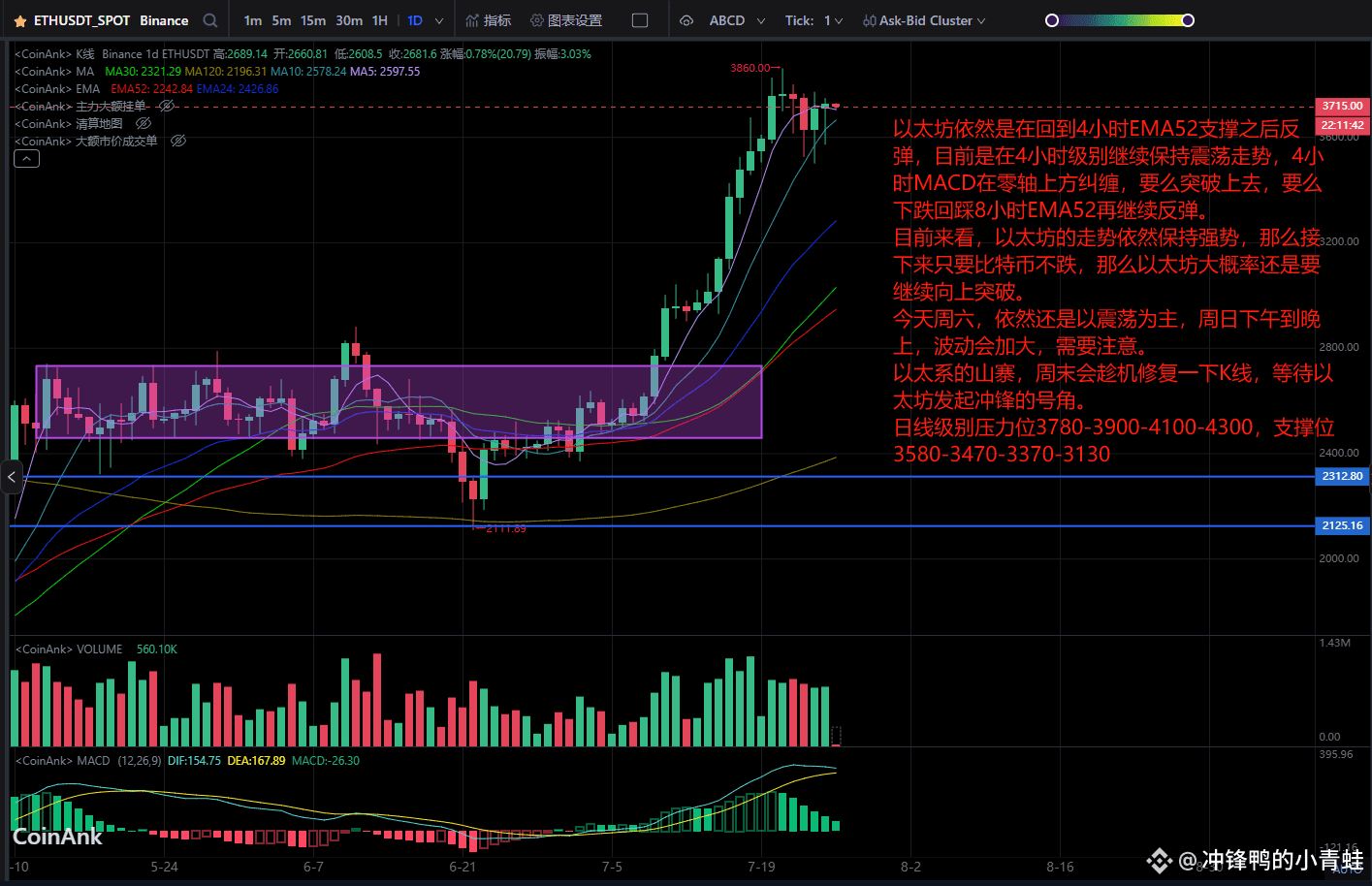Click the square layout icon in toolbar
Image resolution: width=1372 pixels, height=886 pixels.
[x=640, y=20]
